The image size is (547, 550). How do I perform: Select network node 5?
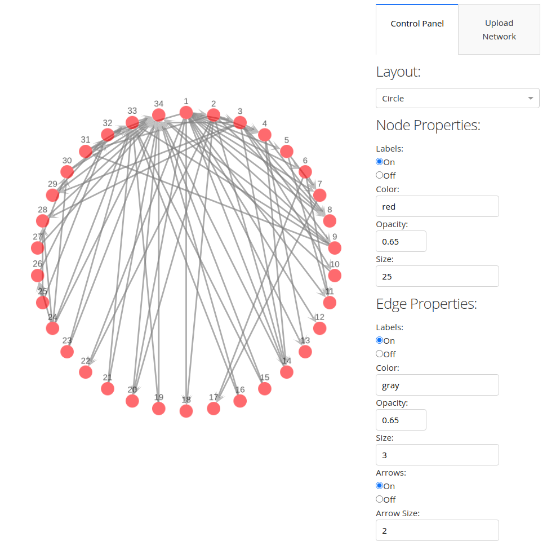click(287, 152)
